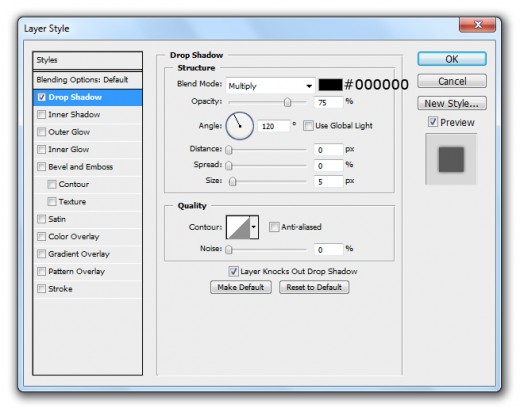Image resolution: width=520 pixels, height=408 pixels.
Task: Enable Use Global Light
Action: click(x=308, y=126)
